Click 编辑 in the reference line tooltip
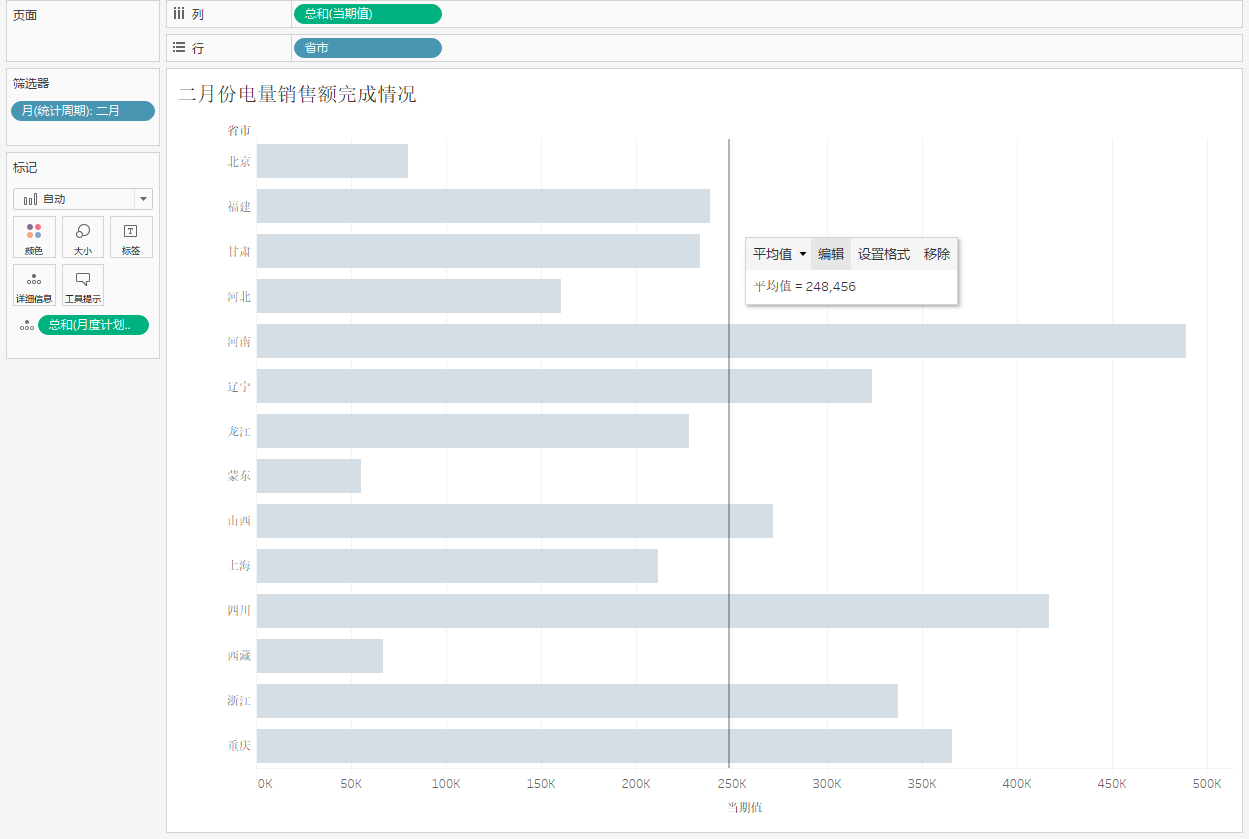The width and height of the screenshot is (1249, 839). (x=831, y=254)
